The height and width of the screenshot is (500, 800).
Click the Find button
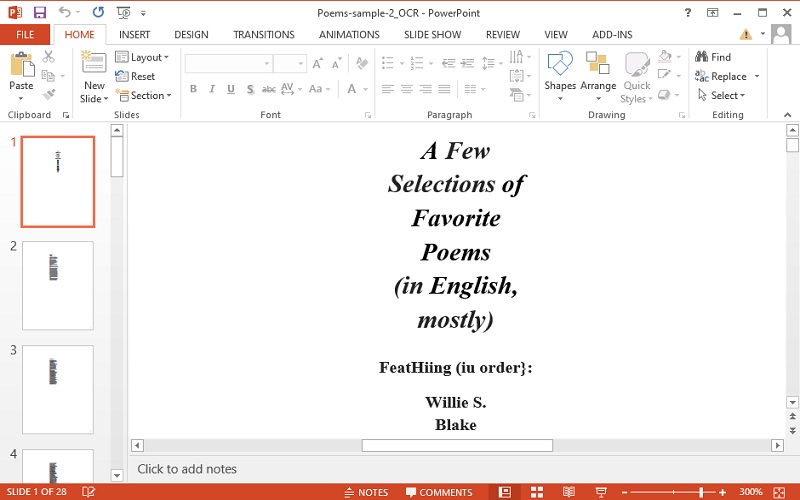713,57
